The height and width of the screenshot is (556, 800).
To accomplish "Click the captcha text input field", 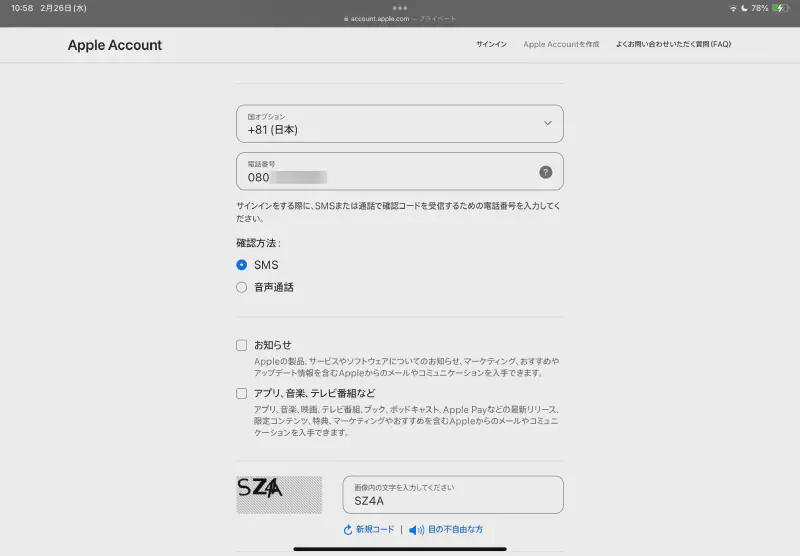I will [x=452, y=495].
